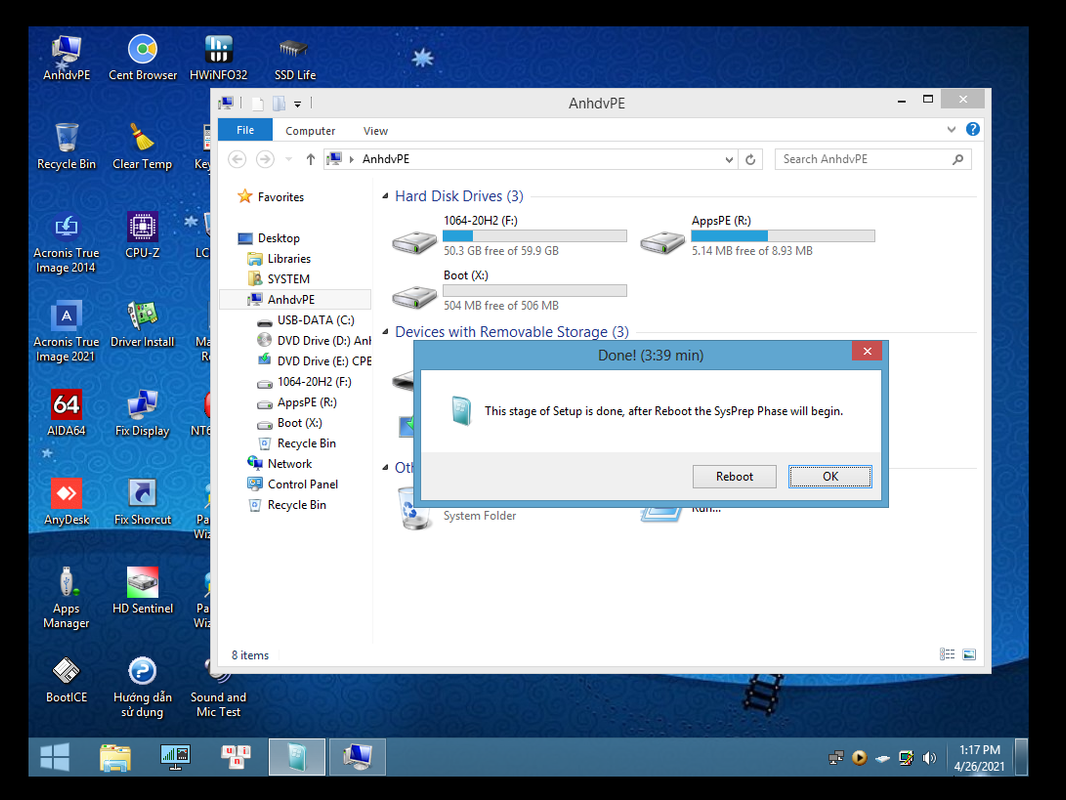
Task: Switch to large icons view button
Action: click(x=969, y=655)
